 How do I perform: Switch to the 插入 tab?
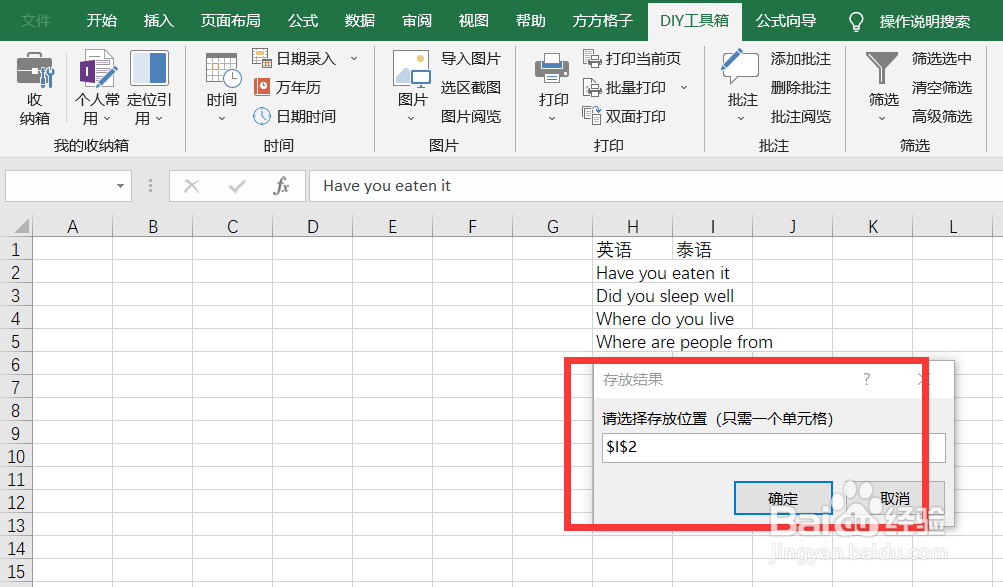(159, 21)
